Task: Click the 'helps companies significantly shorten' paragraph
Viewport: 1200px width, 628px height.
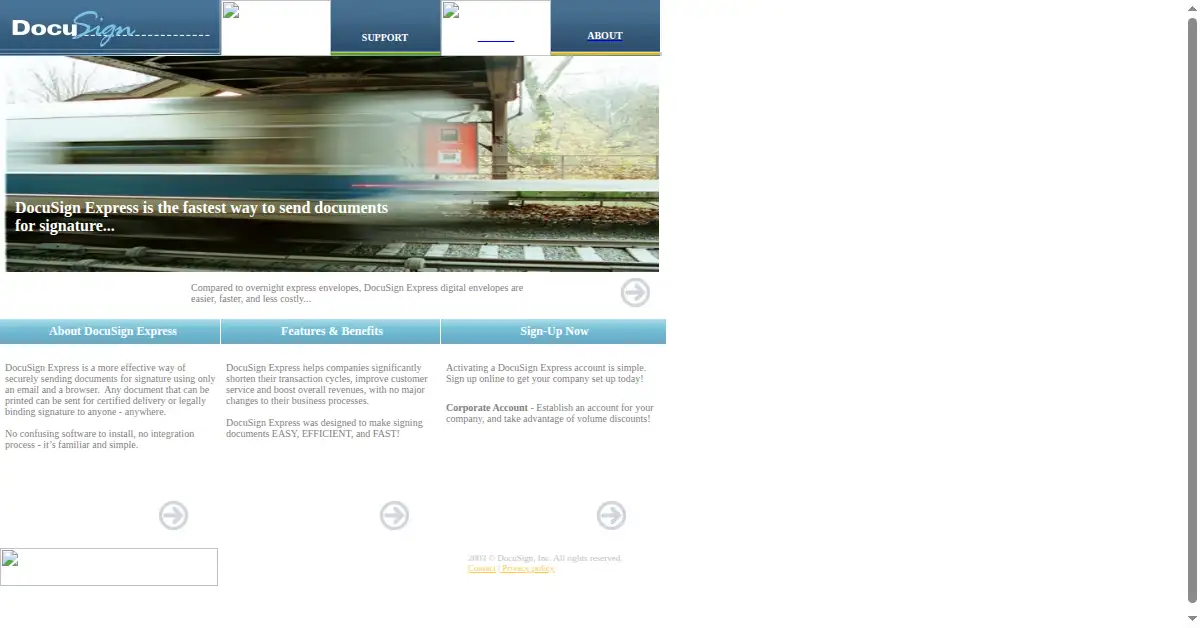Action: pos(327,384)
